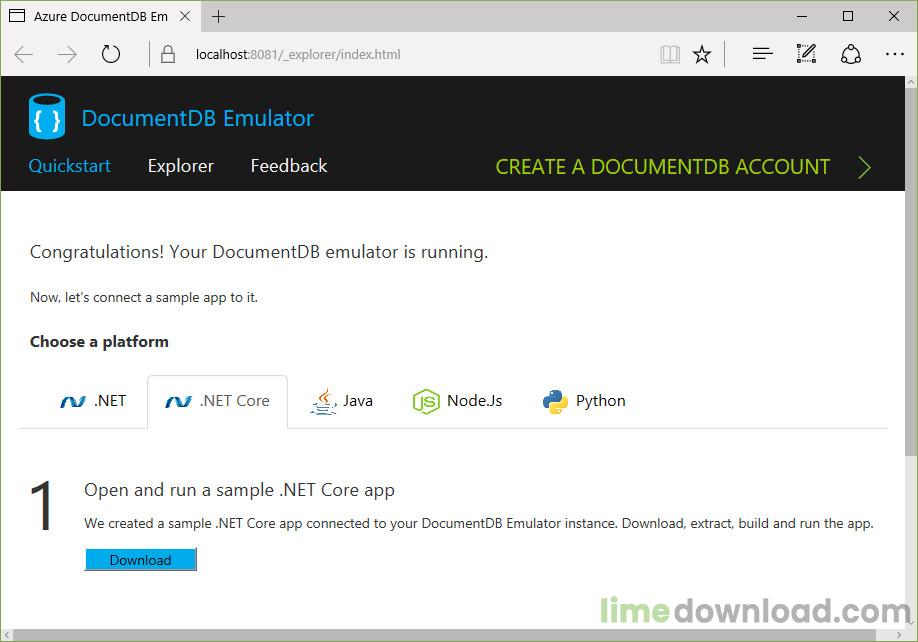Click the DocumentDB Emulator logo icon
This screenshot has height=642, width=918.
tap(47, 117)
